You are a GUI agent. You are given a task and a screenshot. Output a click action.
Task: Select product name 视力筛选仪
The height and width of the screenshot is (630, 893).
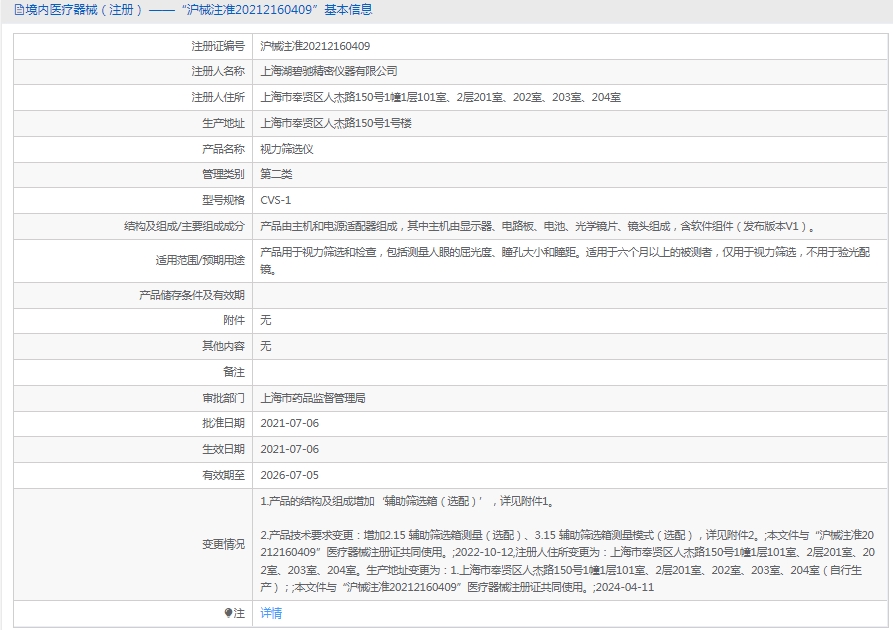tap(287, 149)
